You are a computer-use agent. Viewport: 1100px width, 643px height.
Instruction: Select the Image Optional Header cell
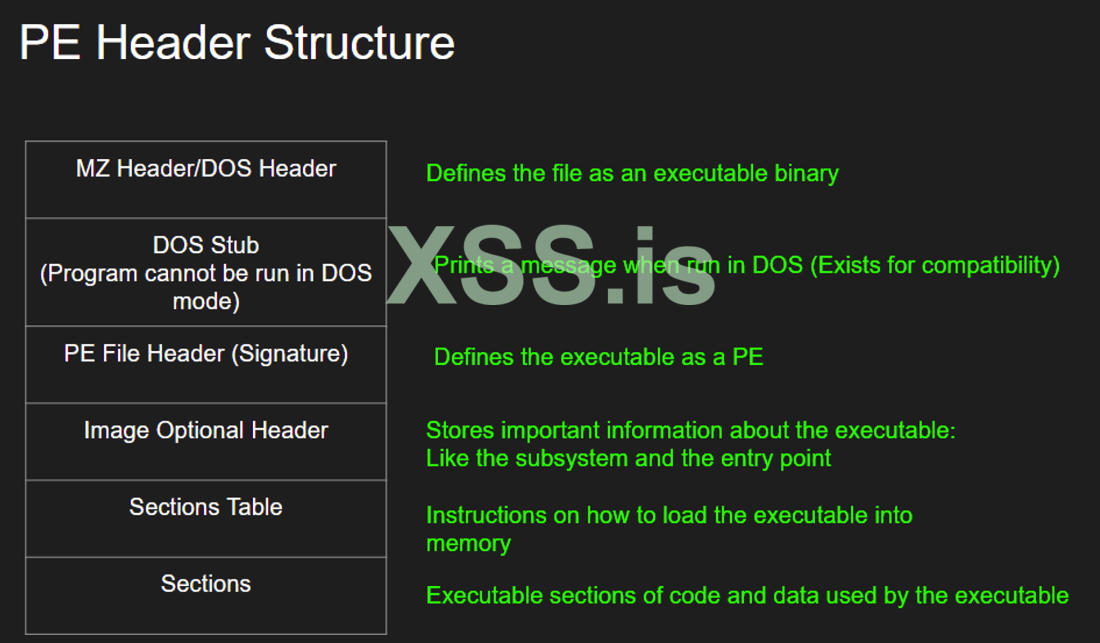point(206,442)
